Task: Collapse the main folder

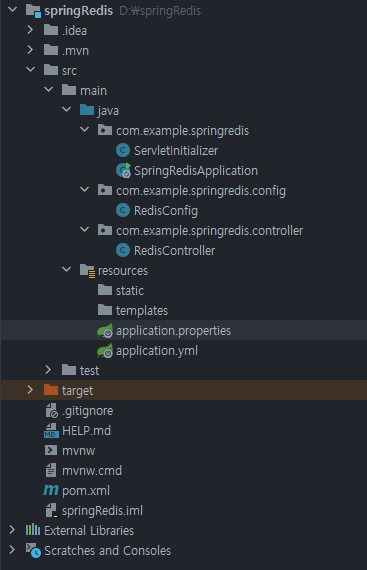Action: coord(49,89)
